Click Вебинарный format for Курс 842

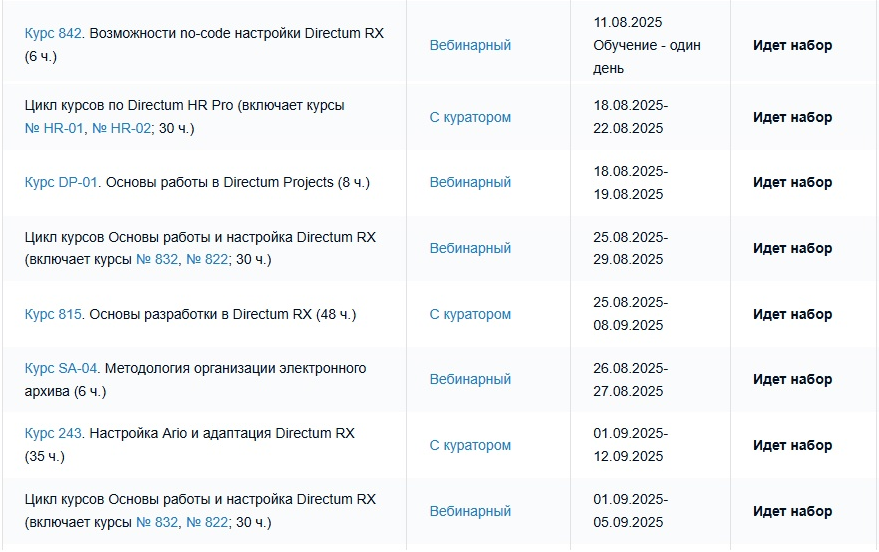pos(470,45)
